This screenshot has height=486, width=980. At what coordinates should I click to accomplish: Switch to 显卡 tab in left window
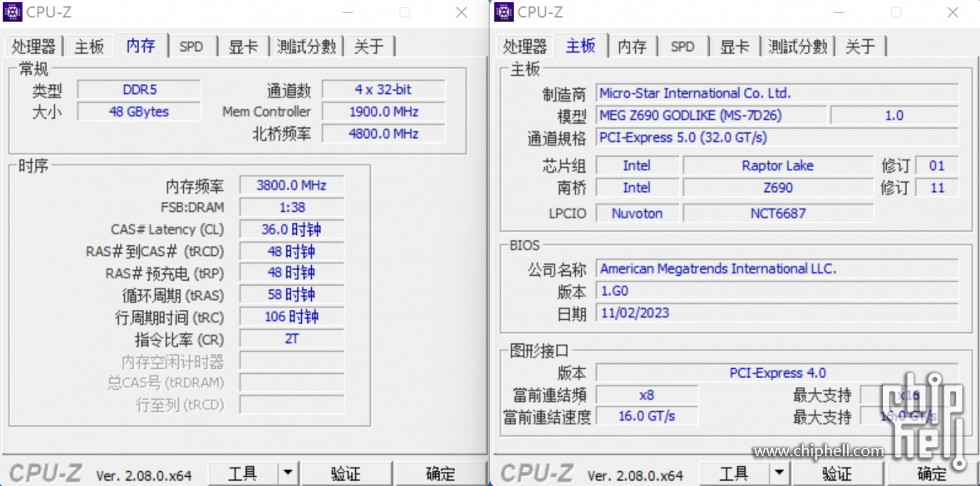[244, 47]
